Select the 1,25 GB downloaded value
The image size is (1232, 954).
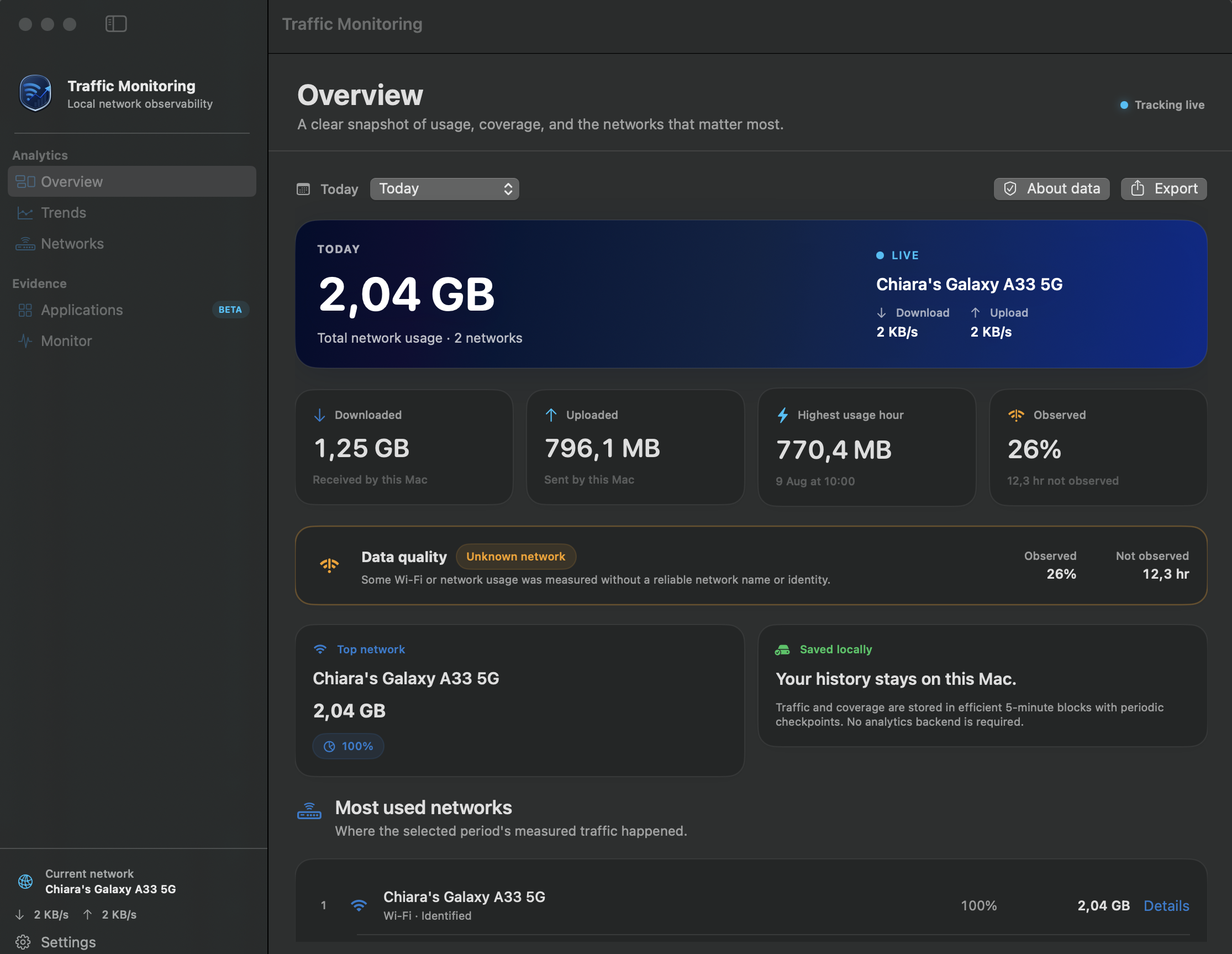(x=362, y=449)
